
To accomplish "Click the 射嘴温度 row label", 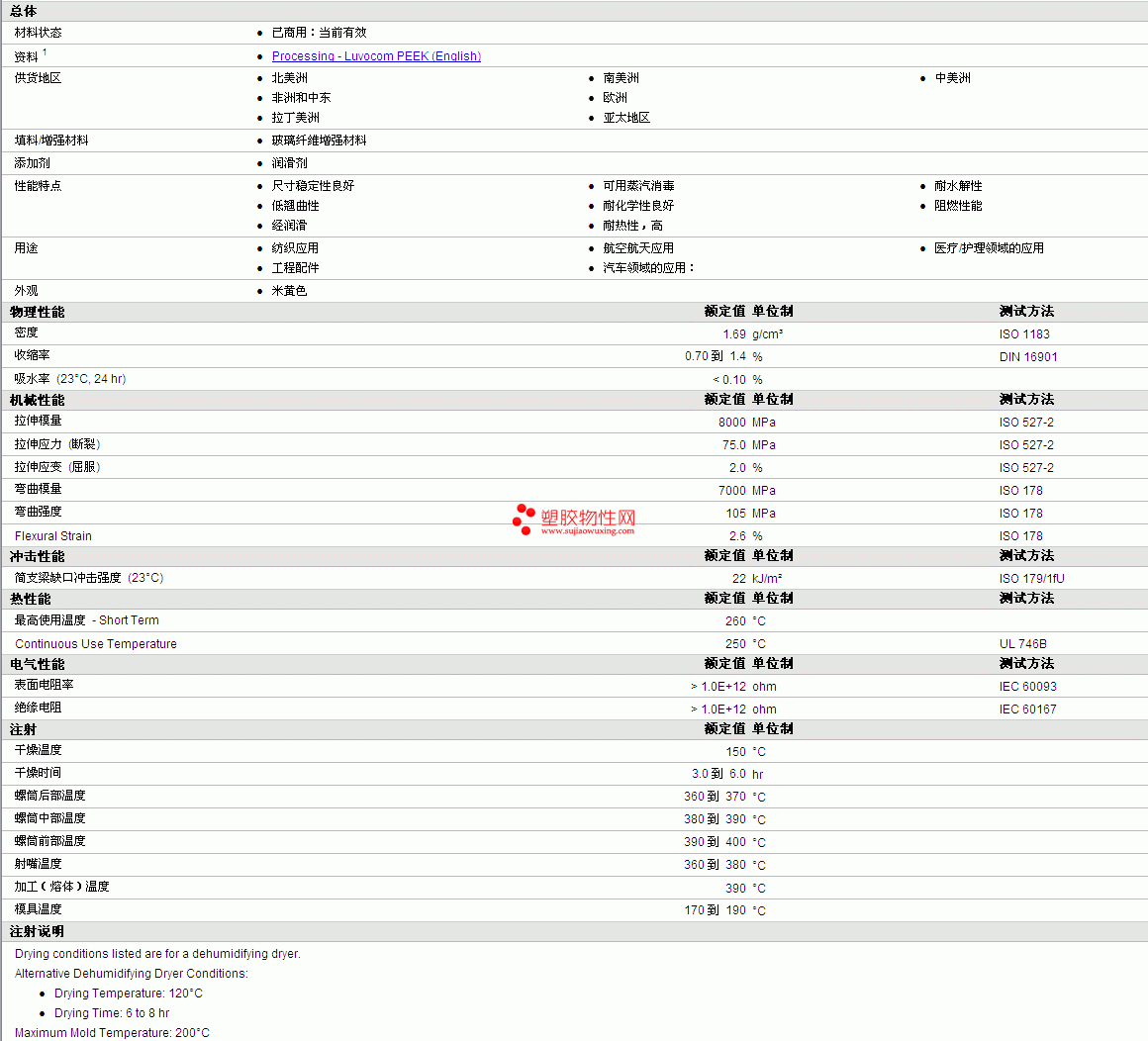I will pos(38,864).
